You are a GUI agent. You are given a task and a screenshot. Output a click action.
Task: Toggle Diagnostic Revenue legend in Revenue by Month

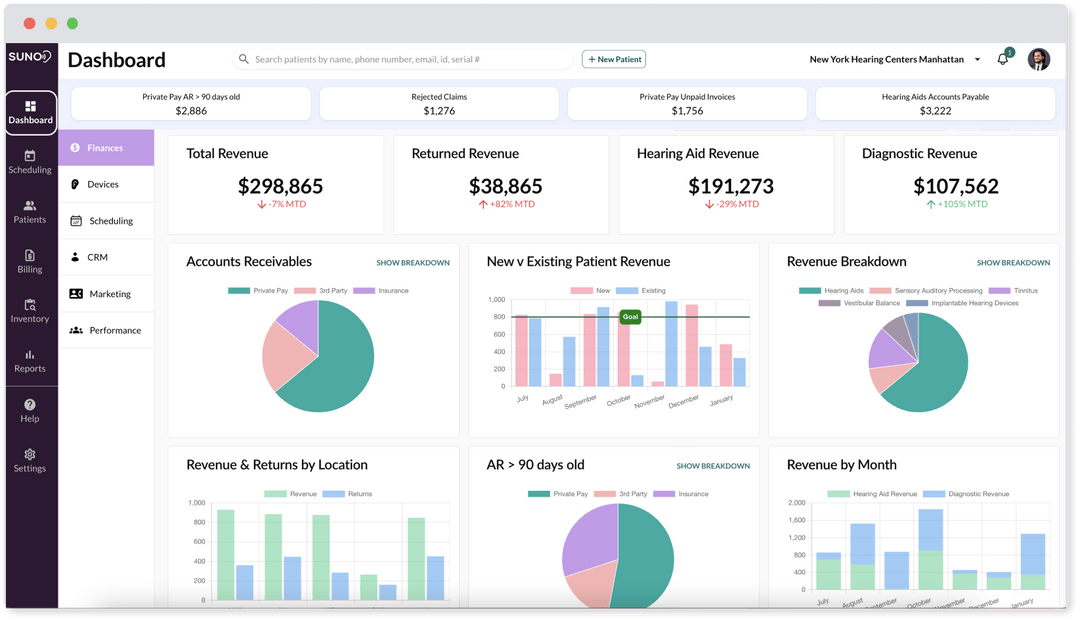966,494
